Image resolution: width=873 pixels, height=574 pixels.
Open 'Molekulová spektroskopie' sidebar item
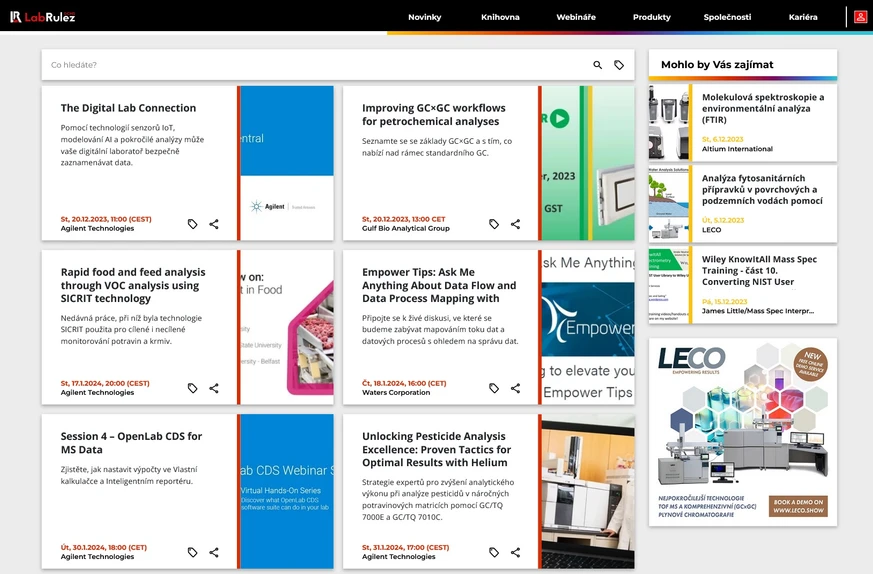click(x=763, y=109)
